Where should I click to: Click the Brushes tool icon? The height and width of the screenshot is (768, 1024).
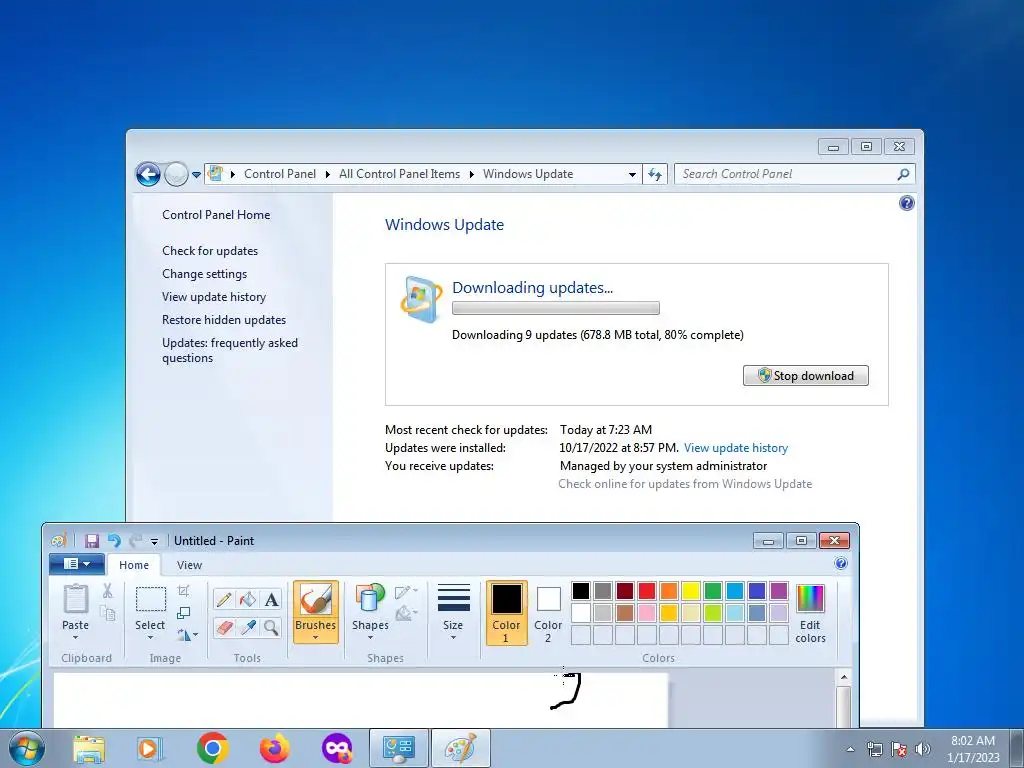(315, 600)
